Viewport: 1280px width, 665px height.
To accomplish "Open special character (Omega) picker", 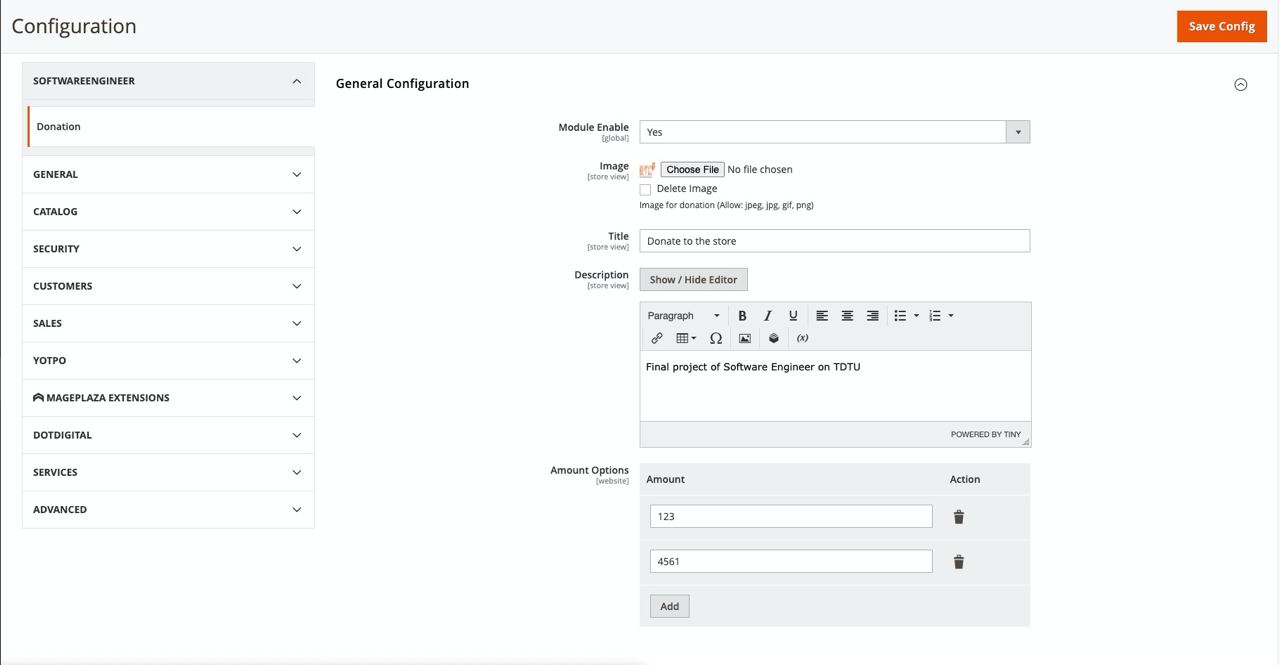I will tap(716, 338).
